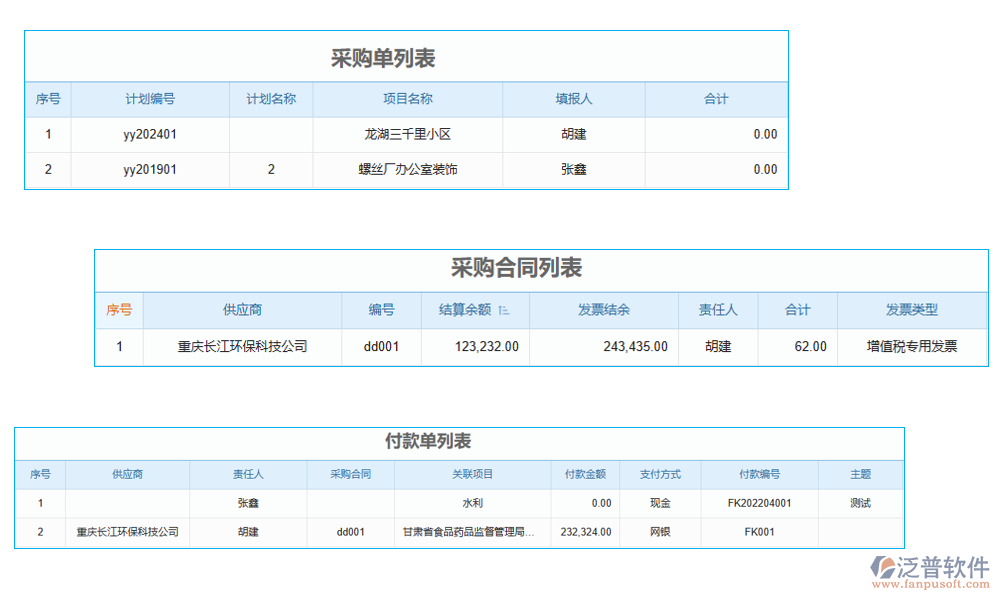This screenshot has height=600, width=1000.
Task: Click the 主题 column header
Action: [x=860, y=474]
